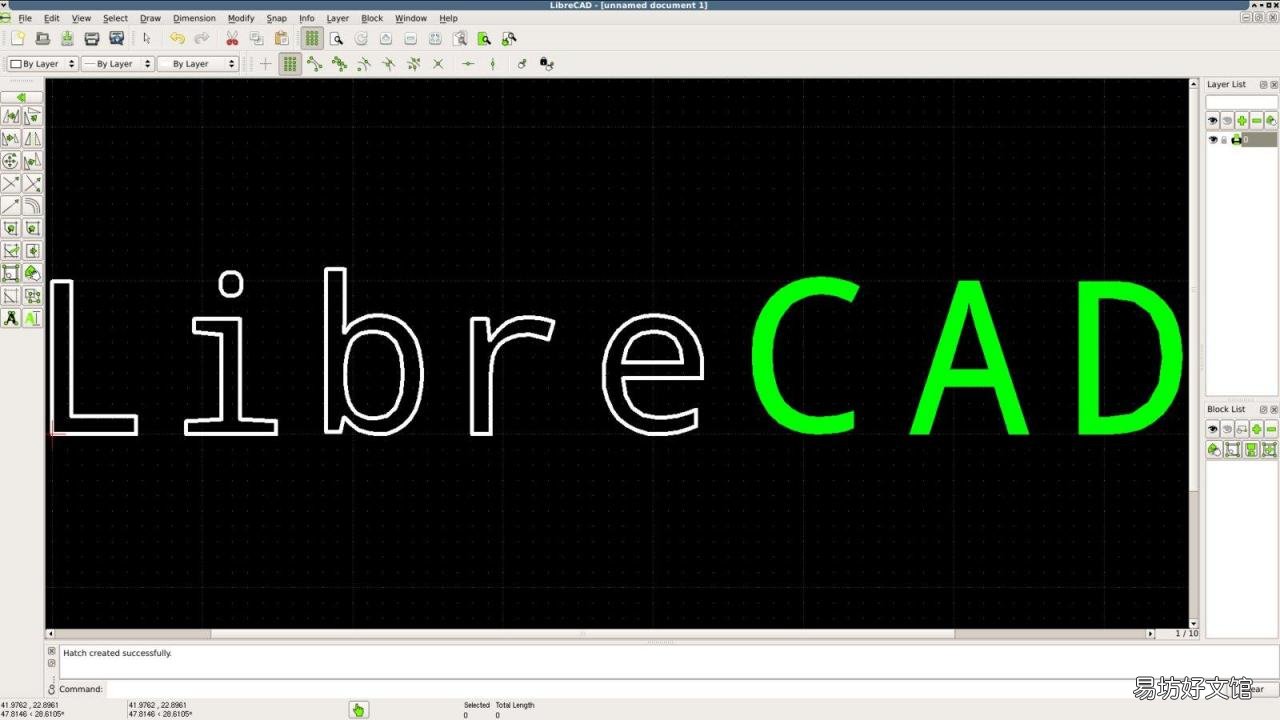Viewport: 1280px width, 720px height.
Task: Remove layer with green minus in Layer List
Action: coord(1257,120)
